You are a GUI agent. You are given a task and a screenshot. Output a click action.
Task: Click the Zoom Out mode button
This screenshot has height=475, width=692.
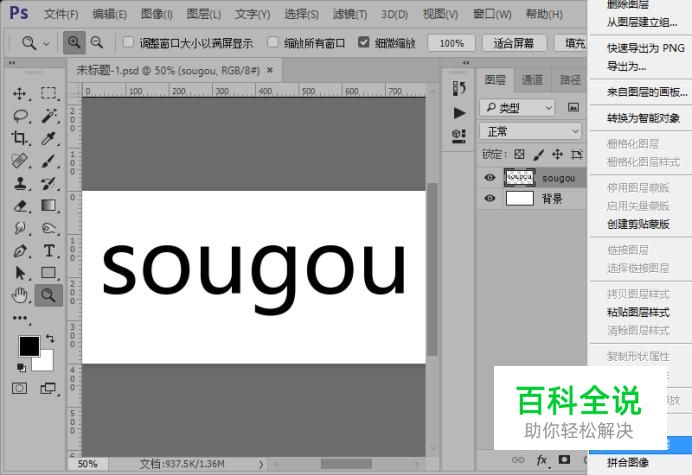[97, 43]
